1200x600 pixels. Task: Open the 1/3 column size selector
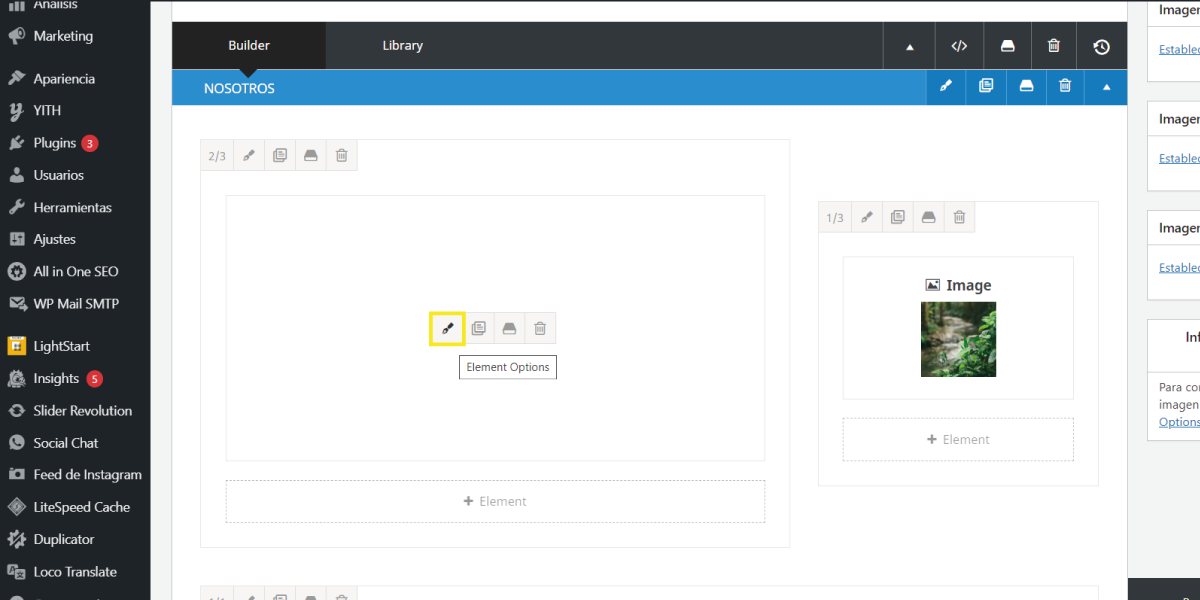835,217
